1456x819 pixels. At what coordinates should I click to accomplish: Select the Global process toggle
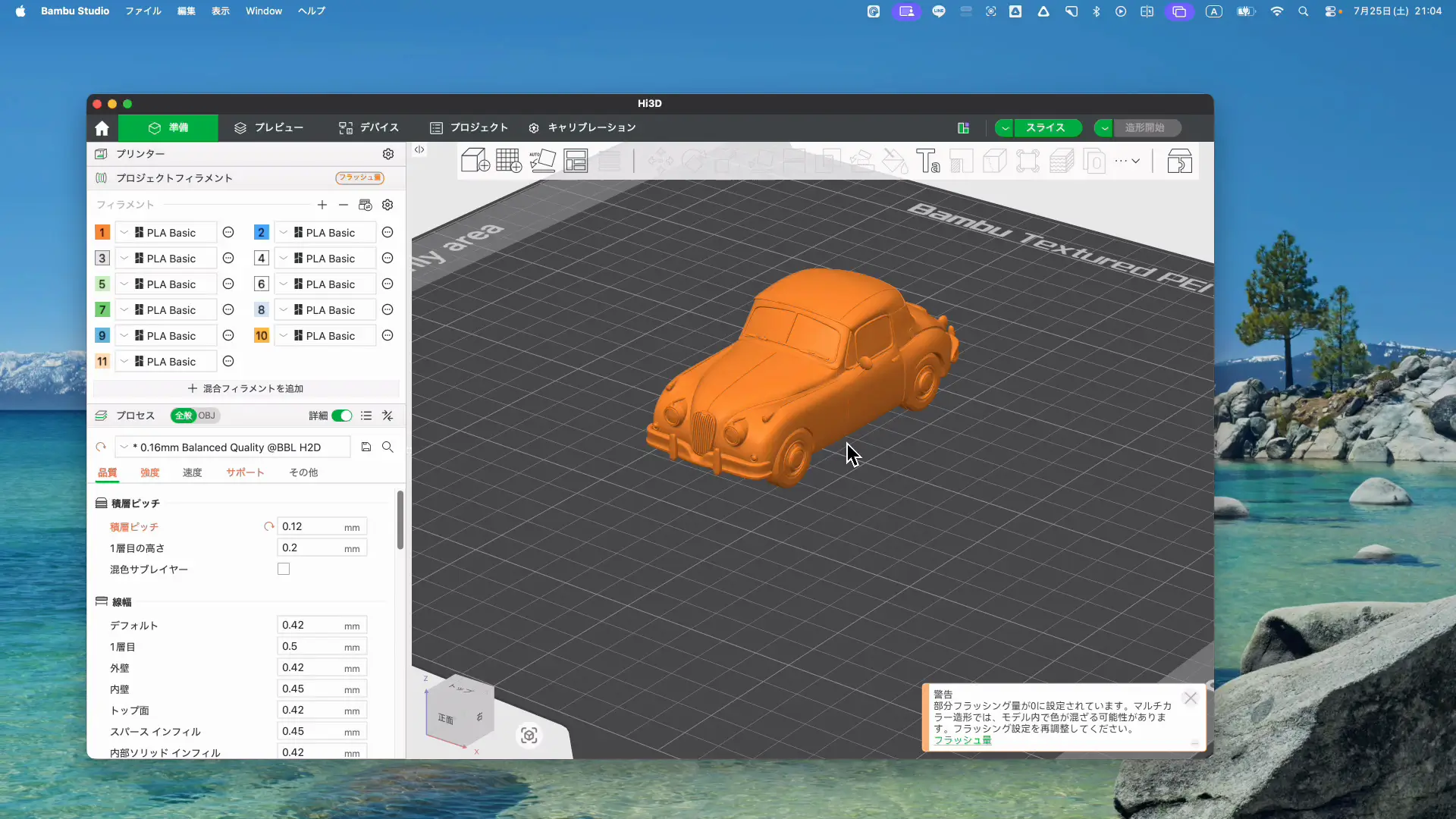[x=184, y=416]
